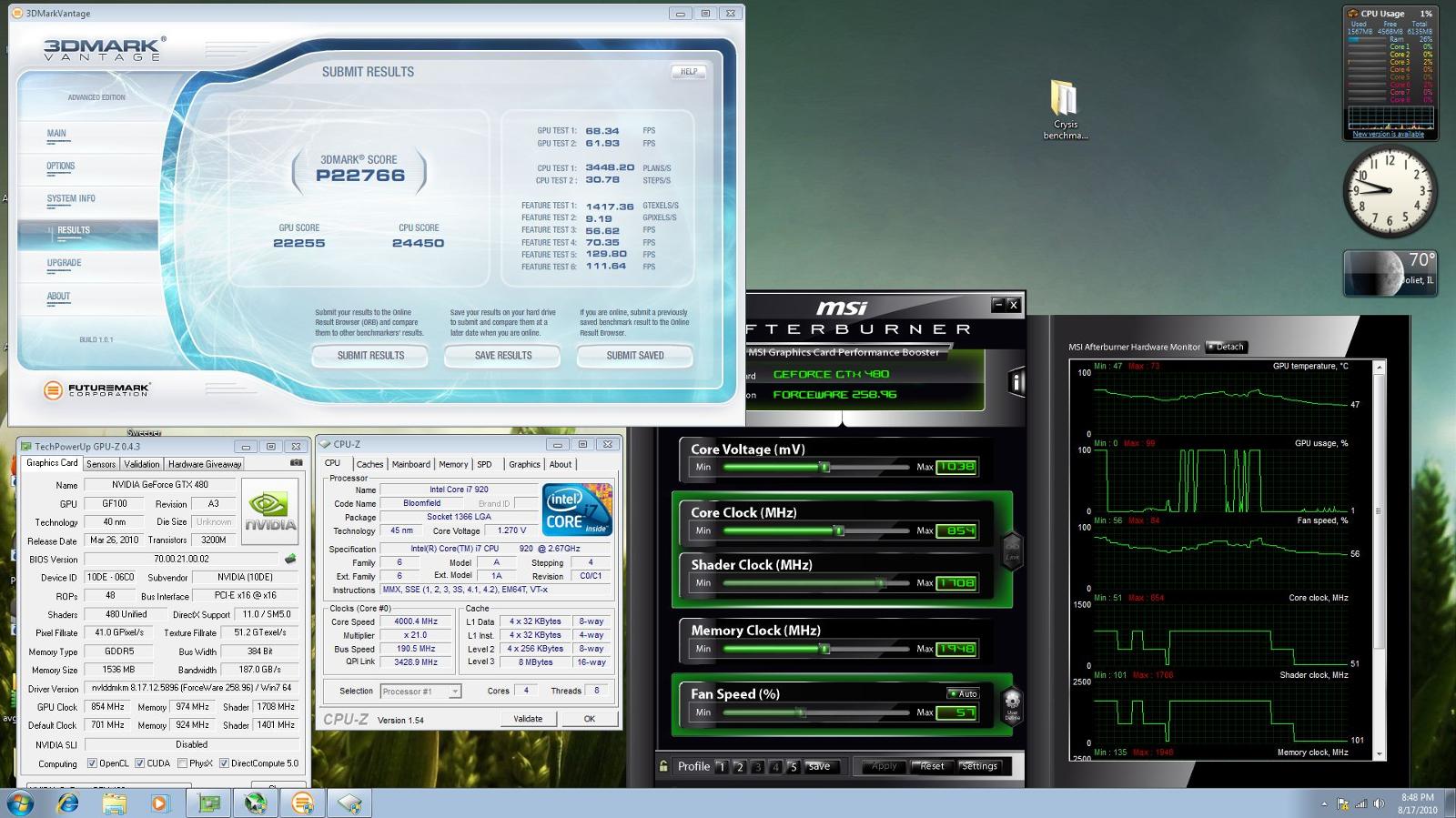1456x818 pixels.
Task: Select Afterburner profile 5
Action: tap(793, 767)
